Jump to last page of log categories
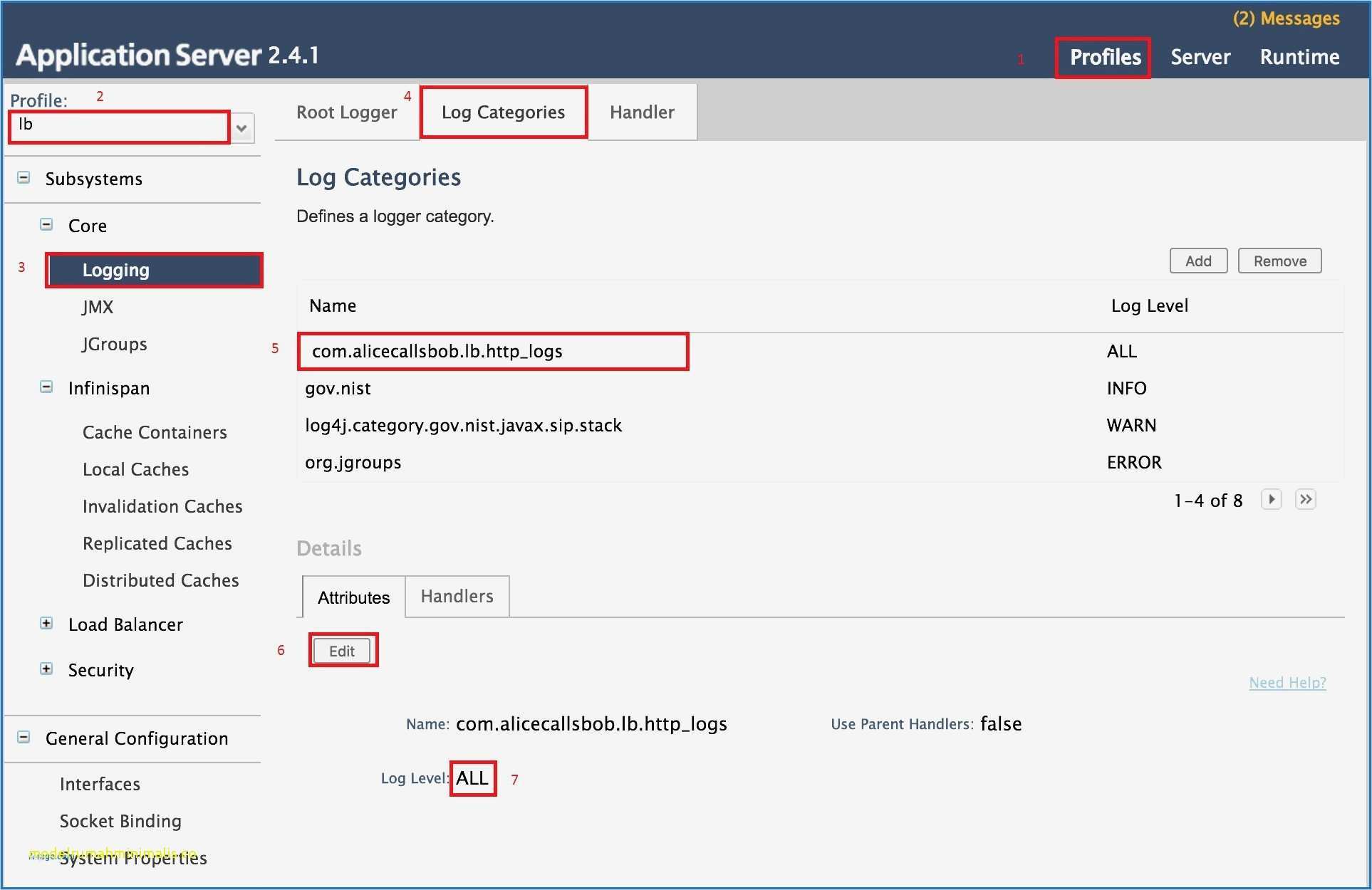Viewport: 1372px width, 890px height. [x=1305, y=499]
